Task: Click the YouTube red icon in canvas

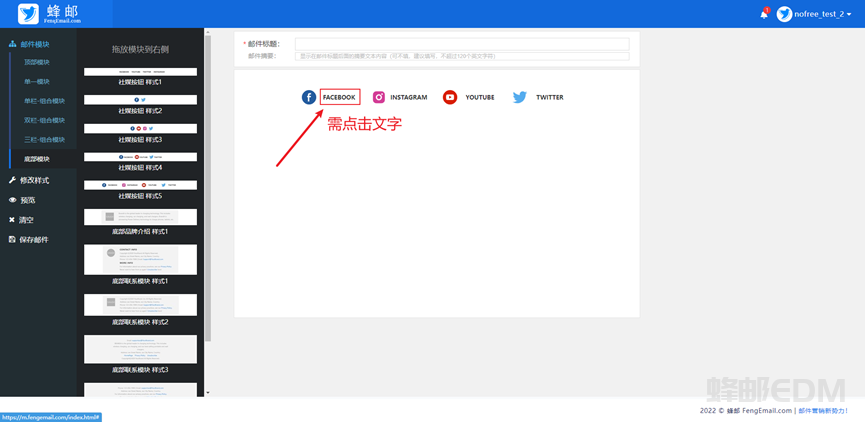Action: coord(450,97)
